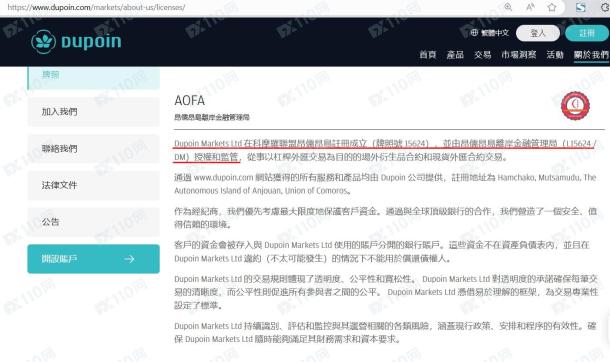Add page to favorites with star icon
Screen dimensions: 610x362
[552, 7]
